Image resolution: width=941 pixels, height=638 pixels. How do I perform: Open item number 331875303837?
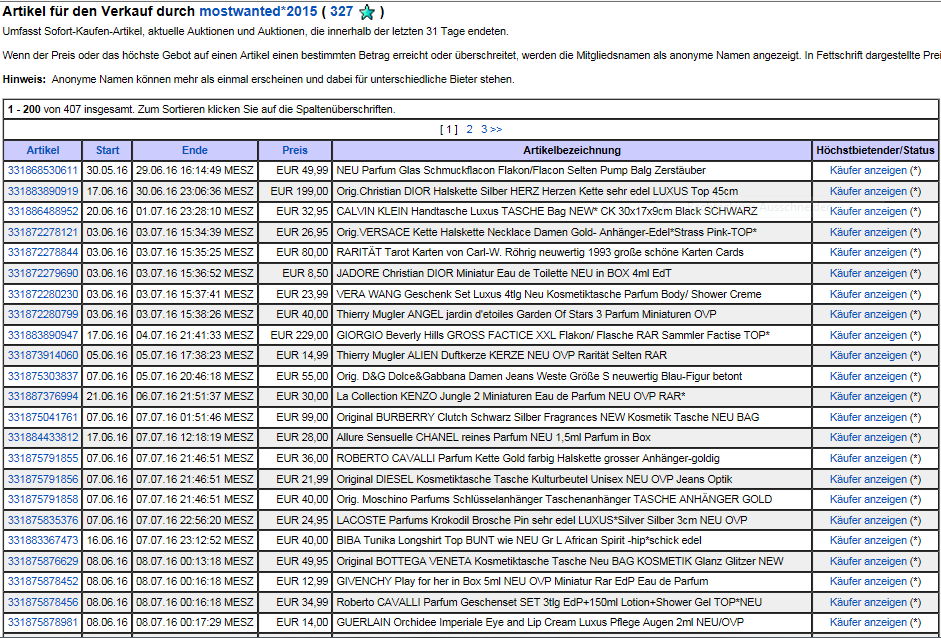[x=43, y=376]
